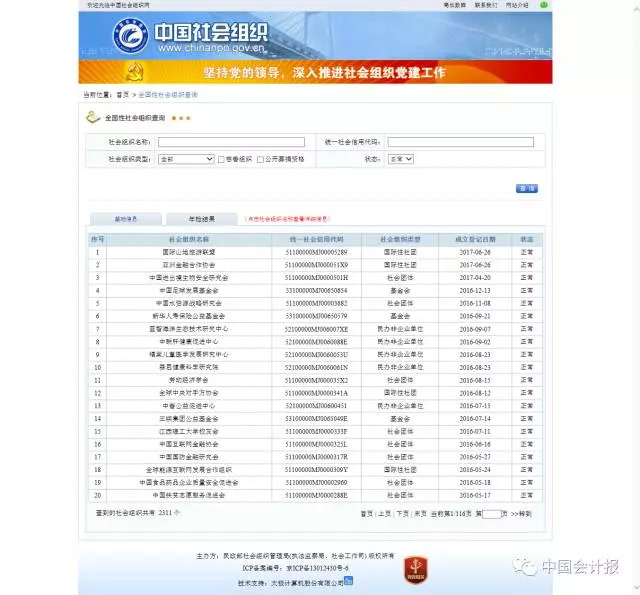The image size is (640, 595).
Task: Open organization 国际山地旅游联盟 in row 1
Action: 189,252
